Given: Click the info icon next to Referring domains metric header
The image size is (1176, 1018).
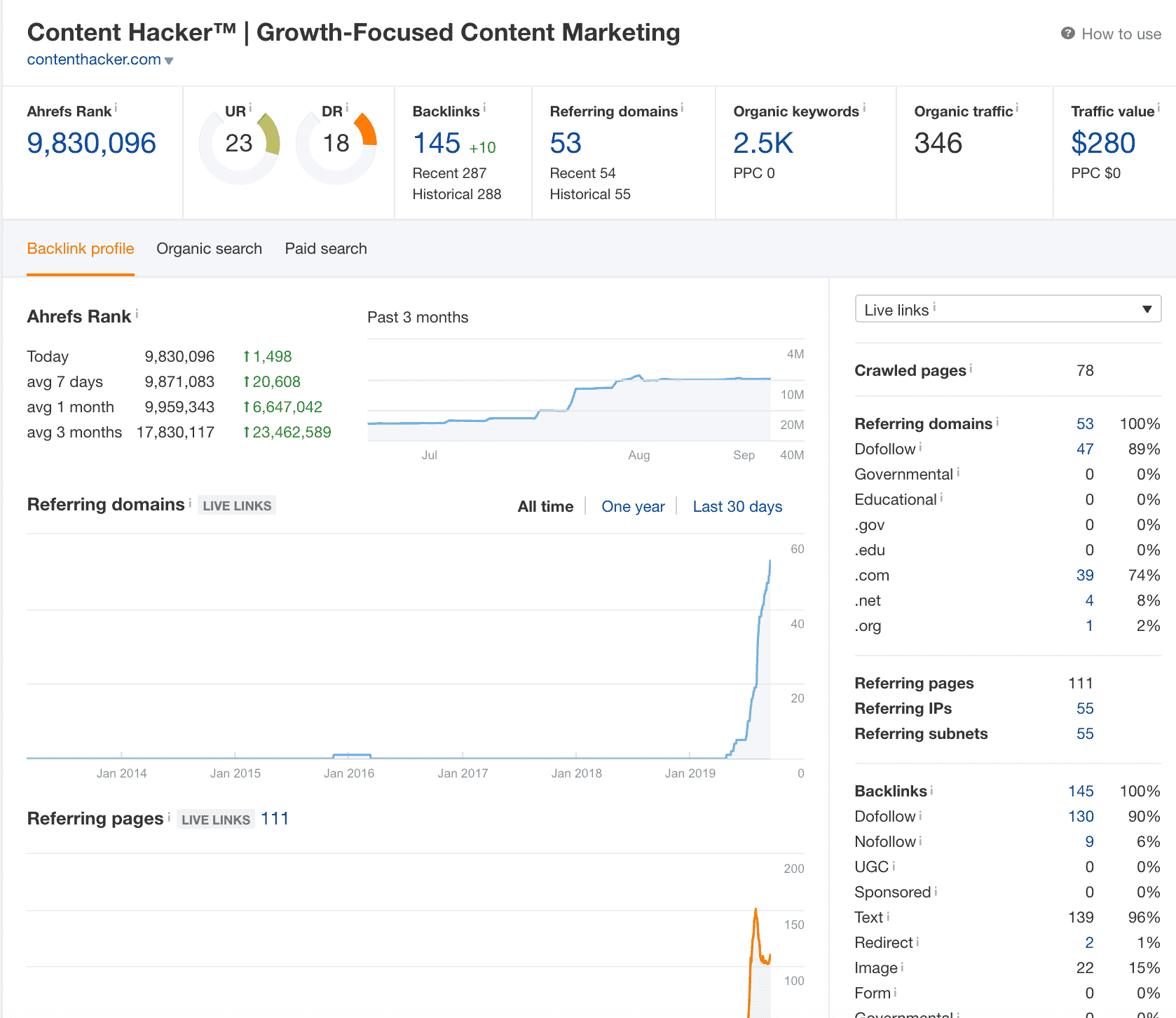Looking at the screenshot, I should click(682, 108).
